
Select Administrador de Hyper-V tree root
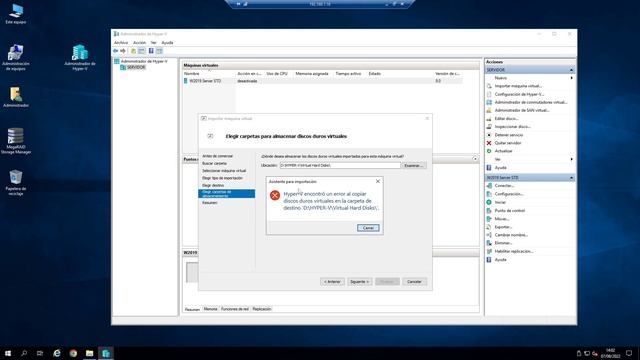click(141, 61)
